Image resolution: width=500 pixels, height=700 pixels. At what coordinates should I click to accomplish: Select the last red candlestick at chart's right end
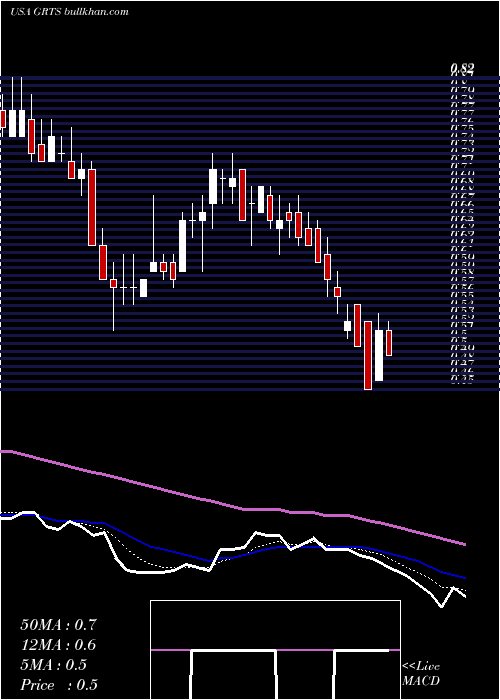click(x=389, y=343)
